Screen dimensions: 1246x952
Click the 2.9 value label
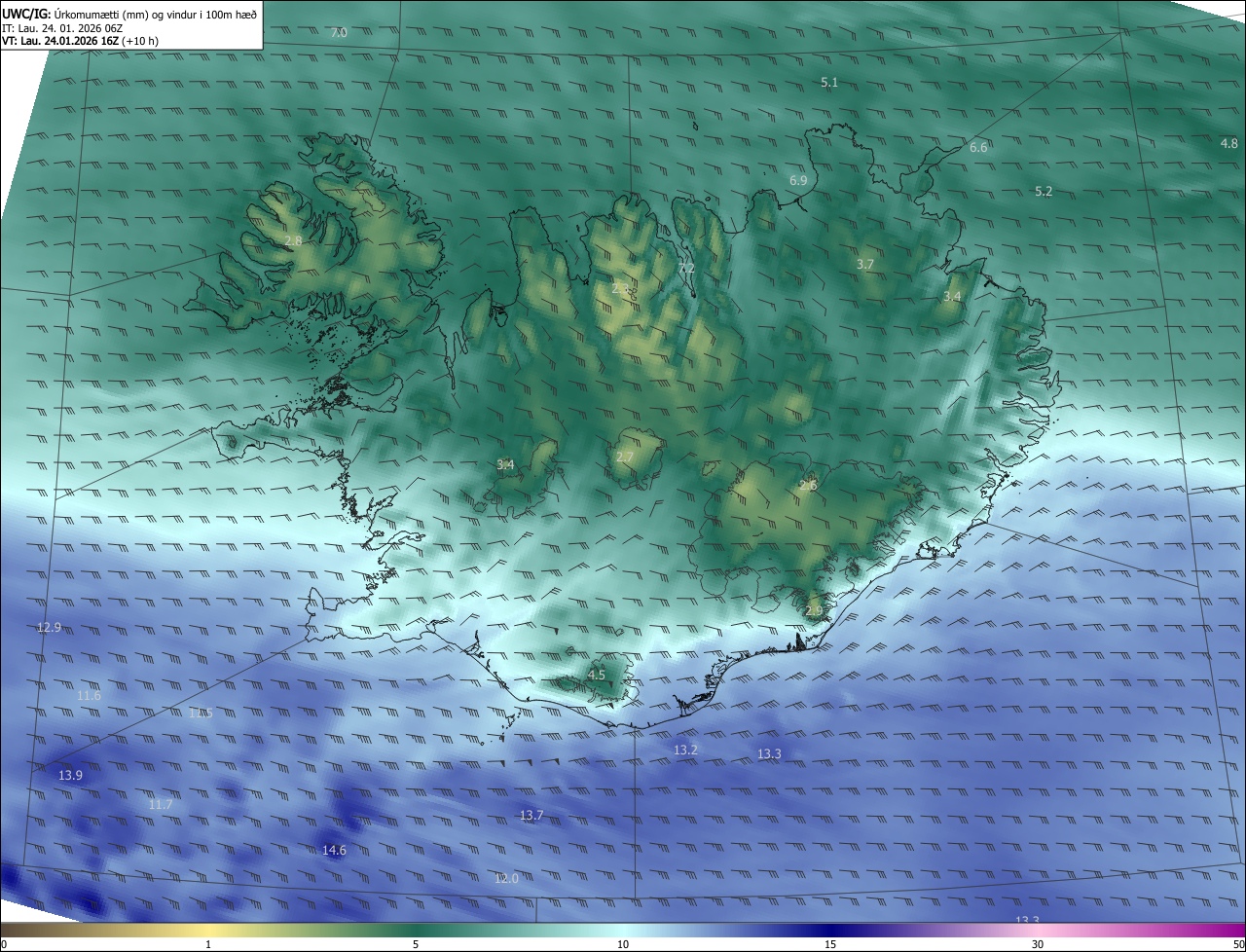point(814,611)
